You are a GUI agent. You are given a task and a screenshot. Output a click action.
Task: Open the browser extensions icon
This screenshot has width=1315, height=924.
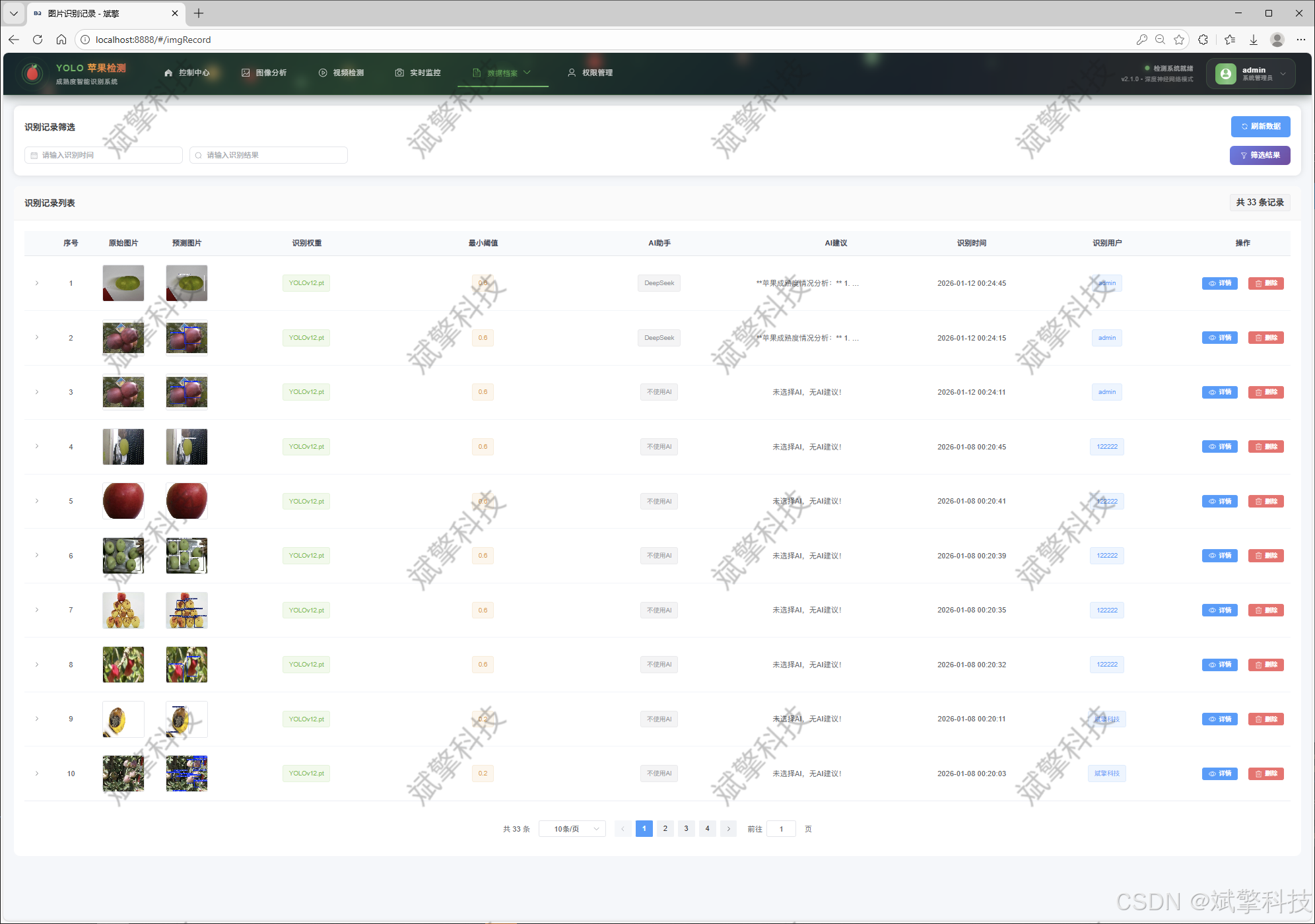[1203, 40]
